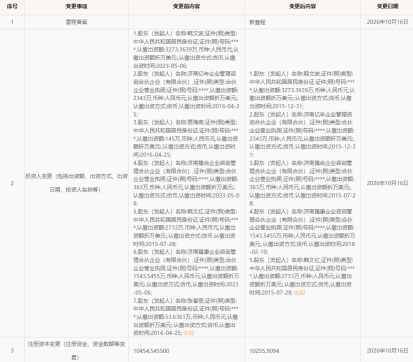
Task: Click the 变更后内容 column header
Action: [302, 6]
